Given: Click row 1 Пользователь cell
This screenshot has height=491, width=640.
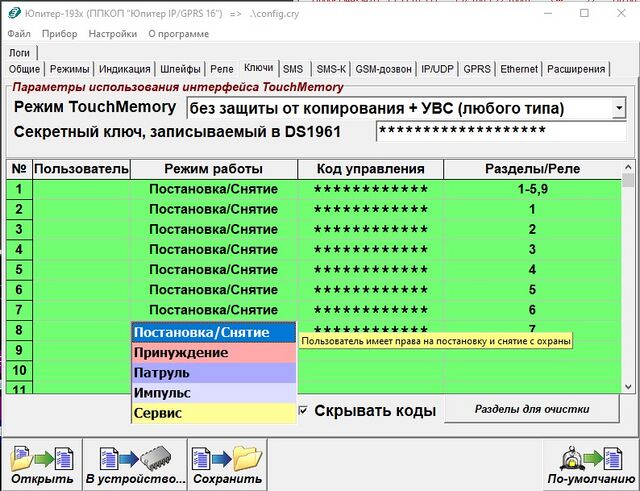Looking at the screenshot, I should coord(82,189).
